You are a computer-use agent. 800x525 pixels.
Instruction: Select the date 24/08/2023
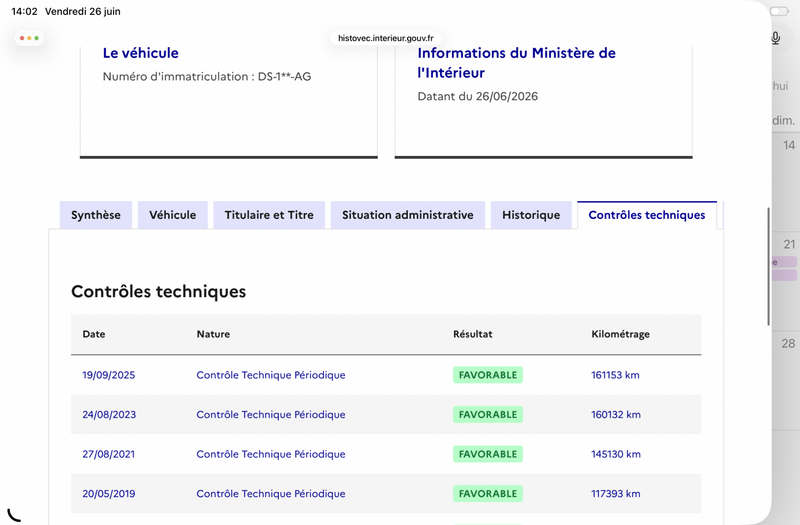click(x=109, y=414)
